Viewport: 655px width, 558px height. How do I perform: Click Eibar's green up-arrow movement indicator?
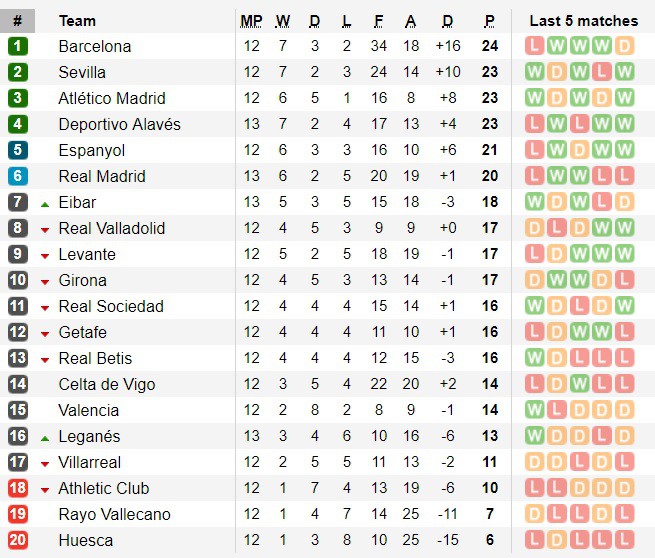click(45, 204)
